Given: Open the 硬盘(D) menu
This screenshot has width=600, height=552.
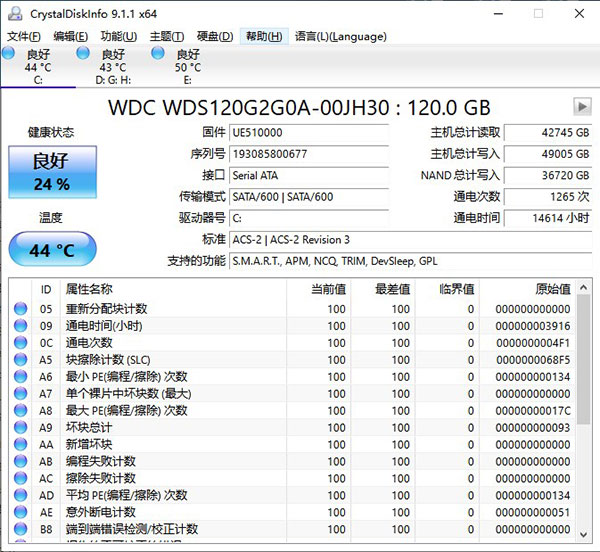Looking at the screenshot, I should (x=215, y=36).
